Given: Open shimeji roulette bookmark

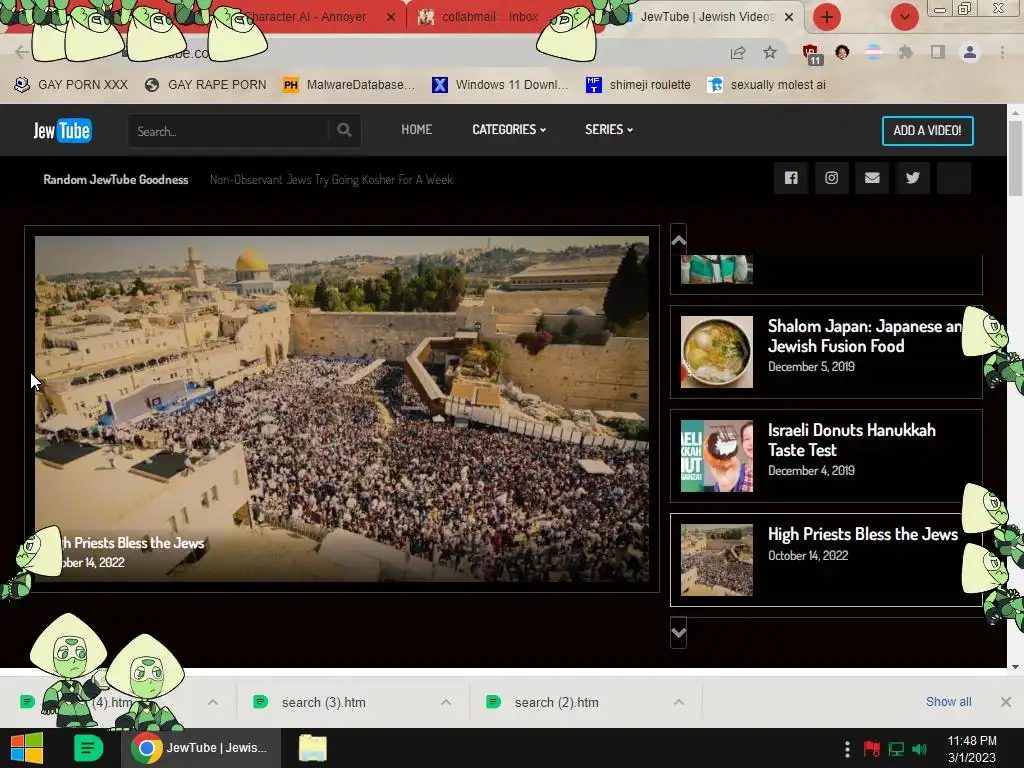Looking at the screenshot, I should click(639, 85).
